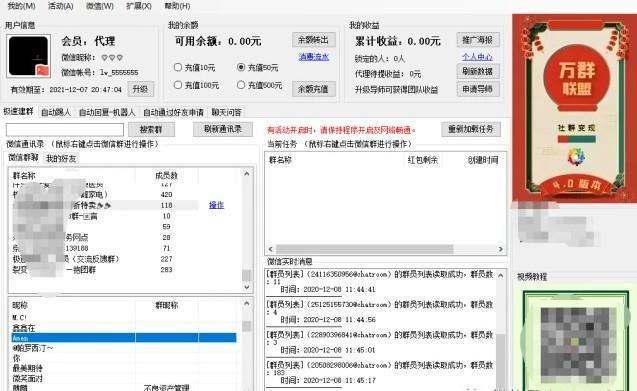Image resolution: width=637 pixels, height=391 pixels.
Task: Select the group row with 283 members
Action: 124,269
